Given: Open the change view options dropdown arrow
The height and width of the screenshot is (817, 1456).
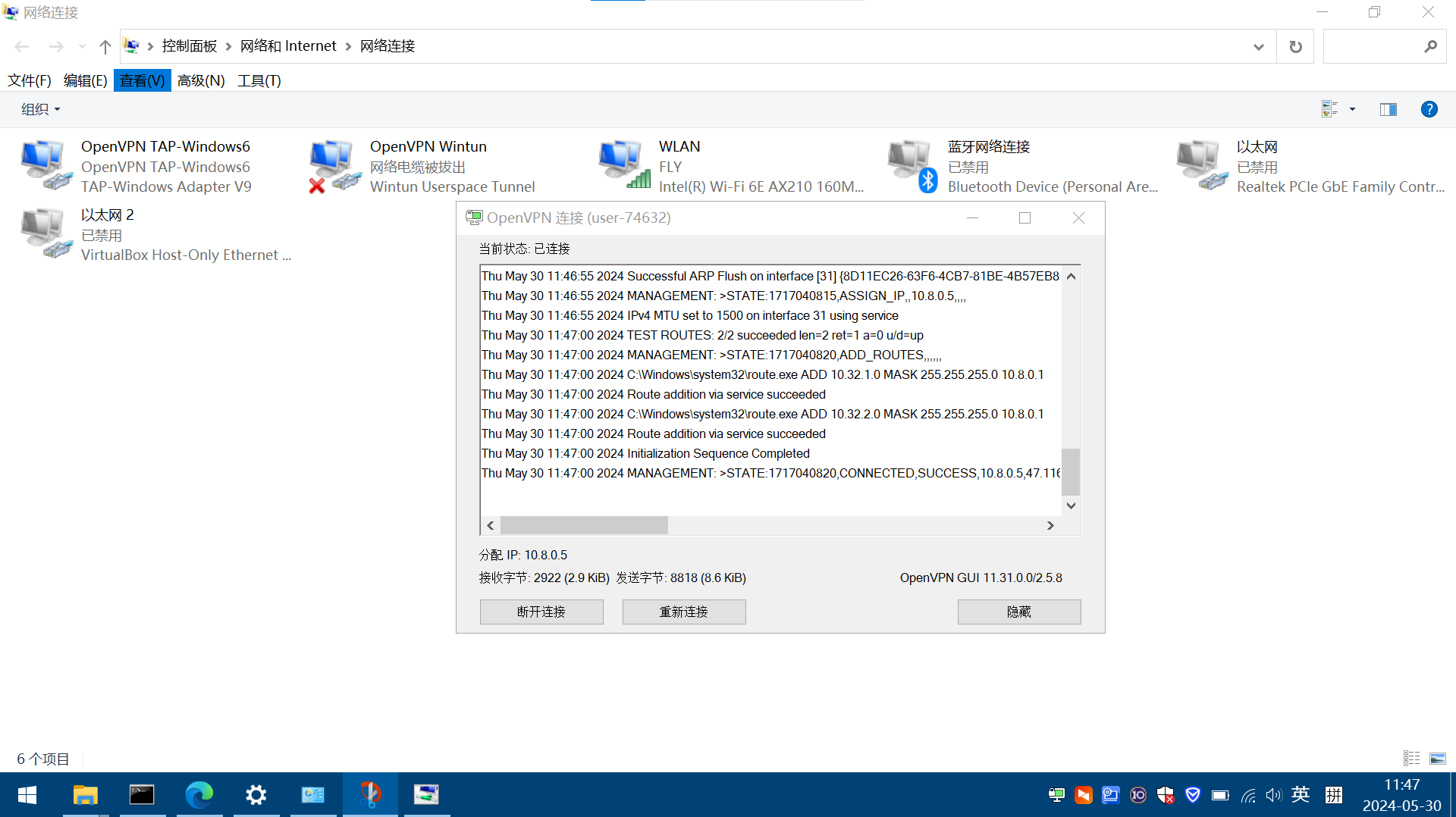Looking at the screenshot, I should 1352,109.
